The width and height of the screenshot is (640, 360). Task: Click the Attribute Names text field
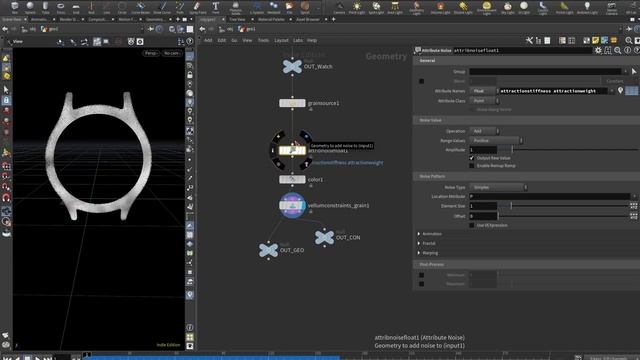click(553, 91)
